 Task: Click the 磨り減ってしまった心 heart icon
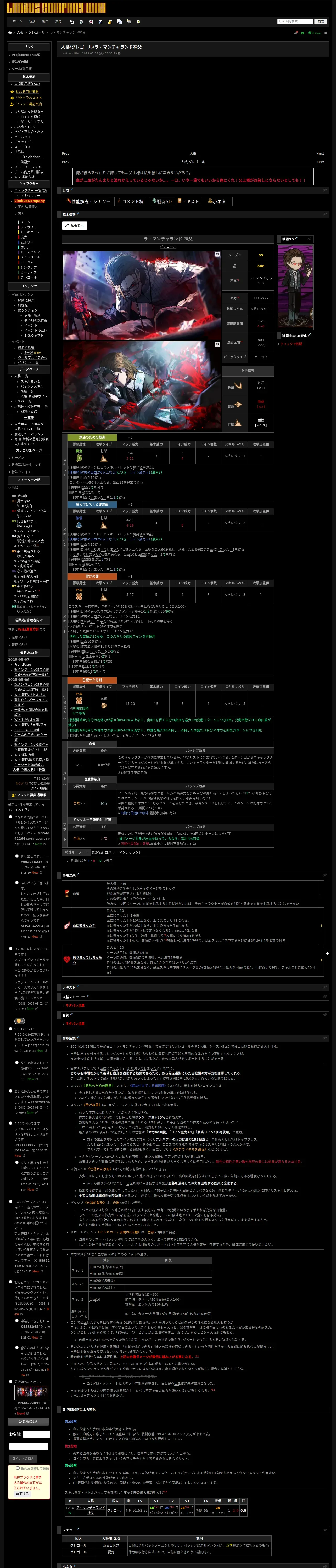click(67, 959)
